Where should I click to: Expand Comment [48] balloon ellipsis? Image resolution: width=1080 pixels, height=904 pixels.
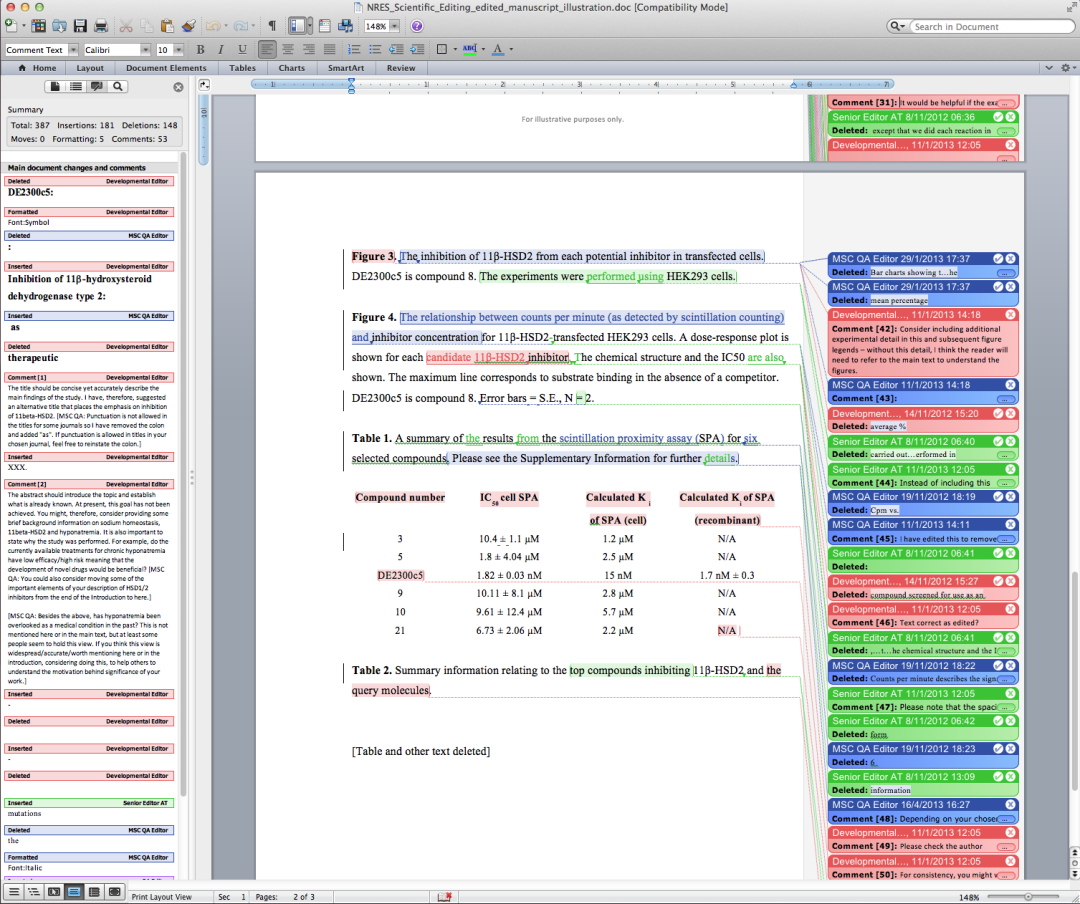[1006, 819]
